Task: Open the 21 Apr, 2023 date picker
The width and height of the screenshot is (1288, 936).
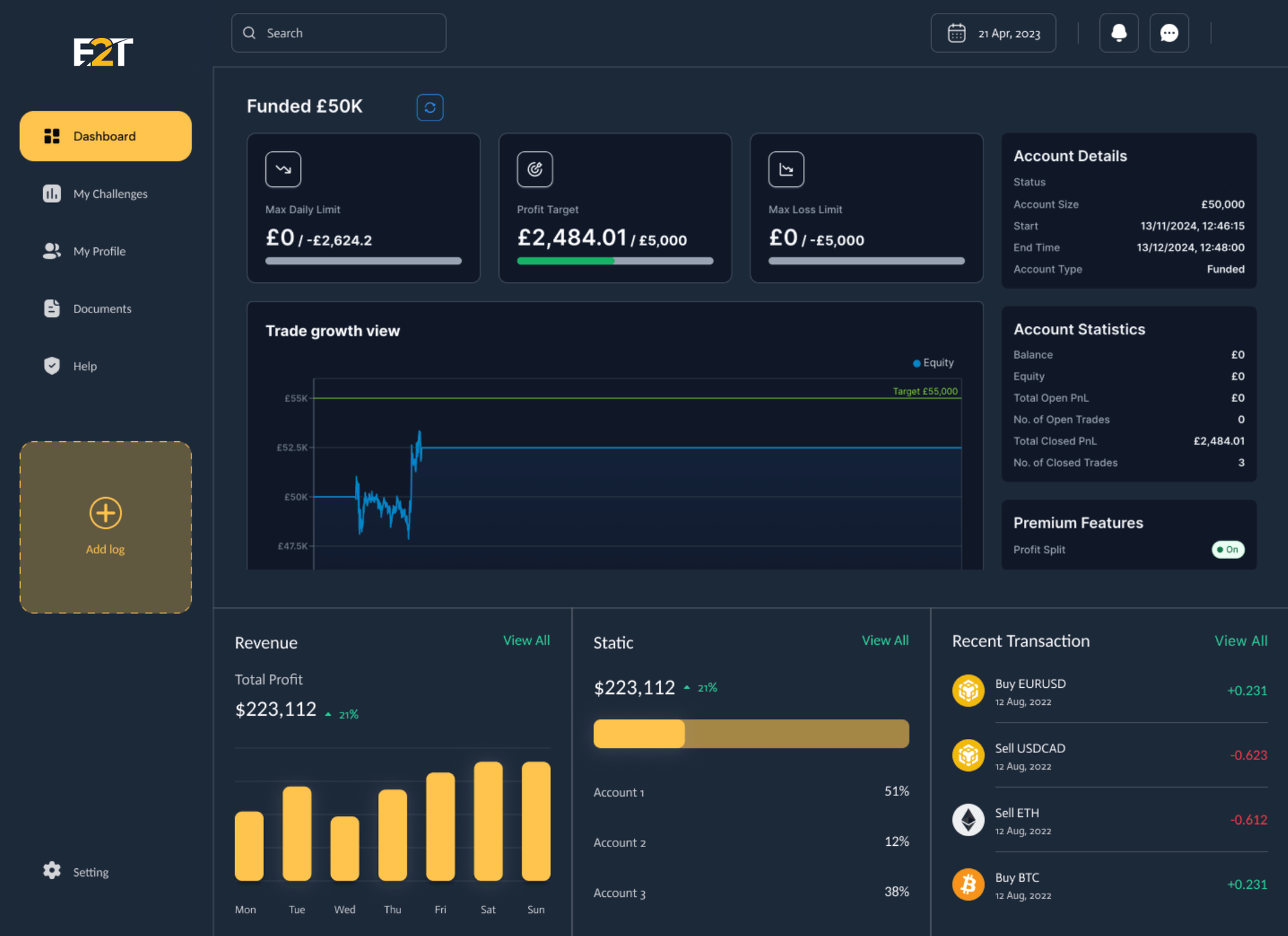Action: tap(993, 33)
